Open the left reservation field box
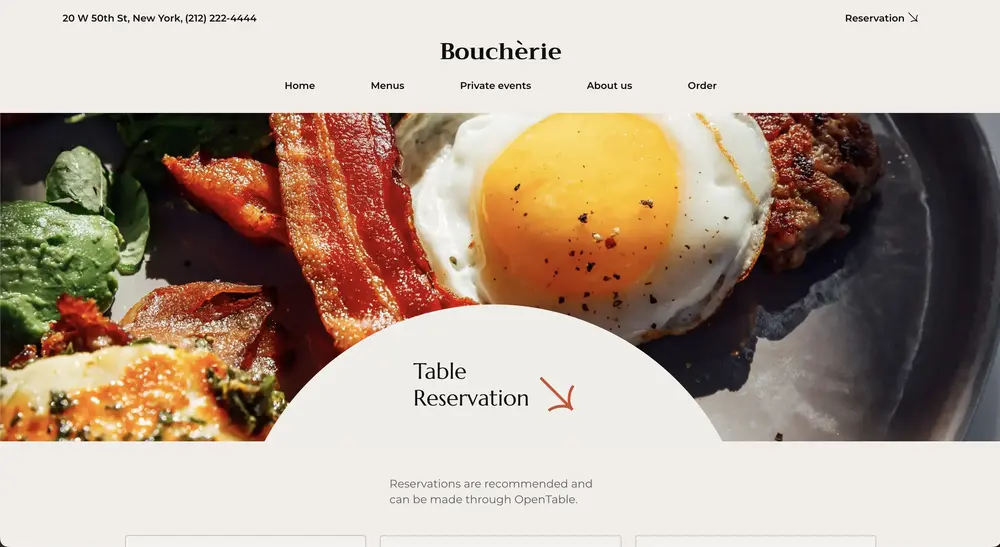 click(246, 541)
